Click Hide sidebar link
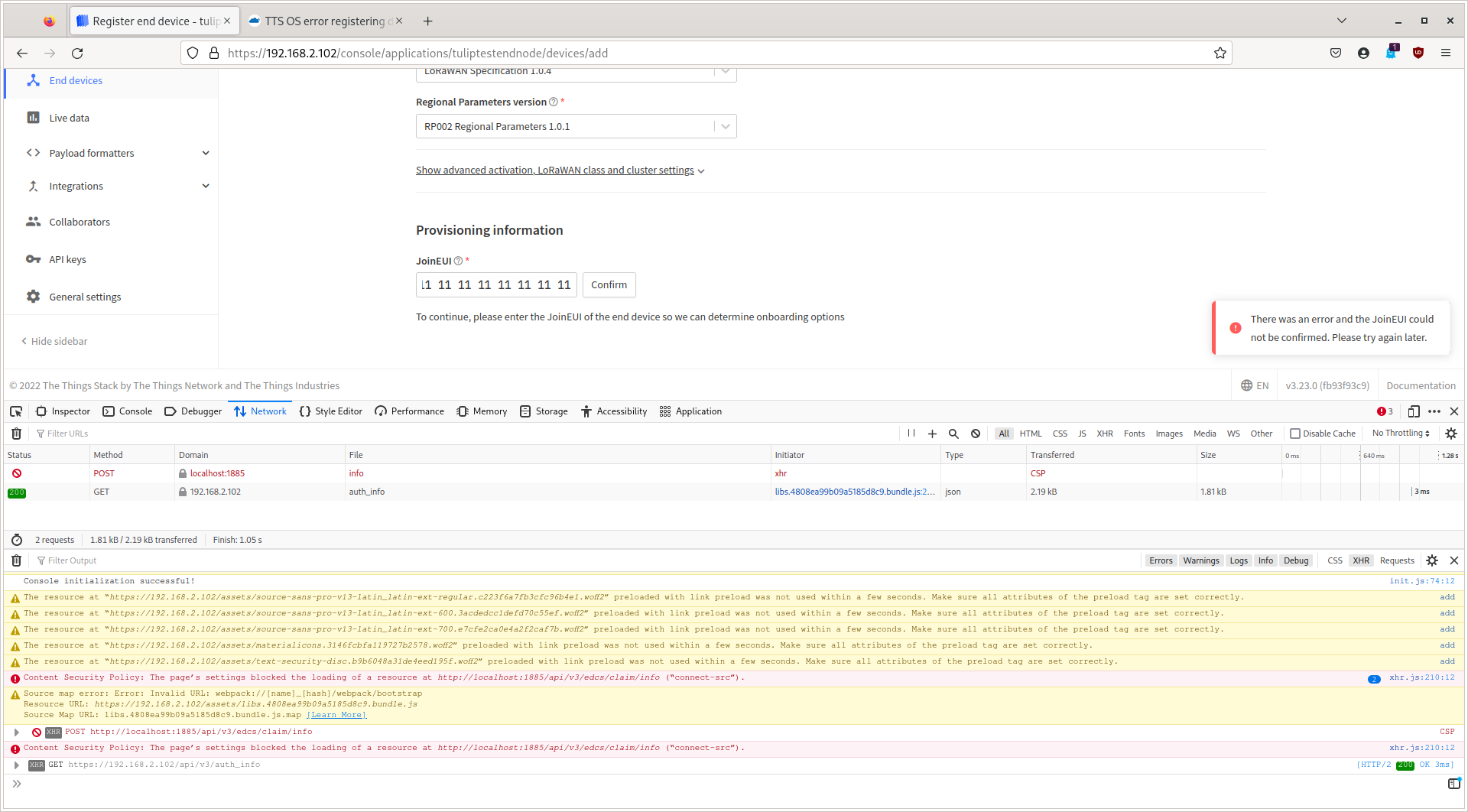 point(54,341)
